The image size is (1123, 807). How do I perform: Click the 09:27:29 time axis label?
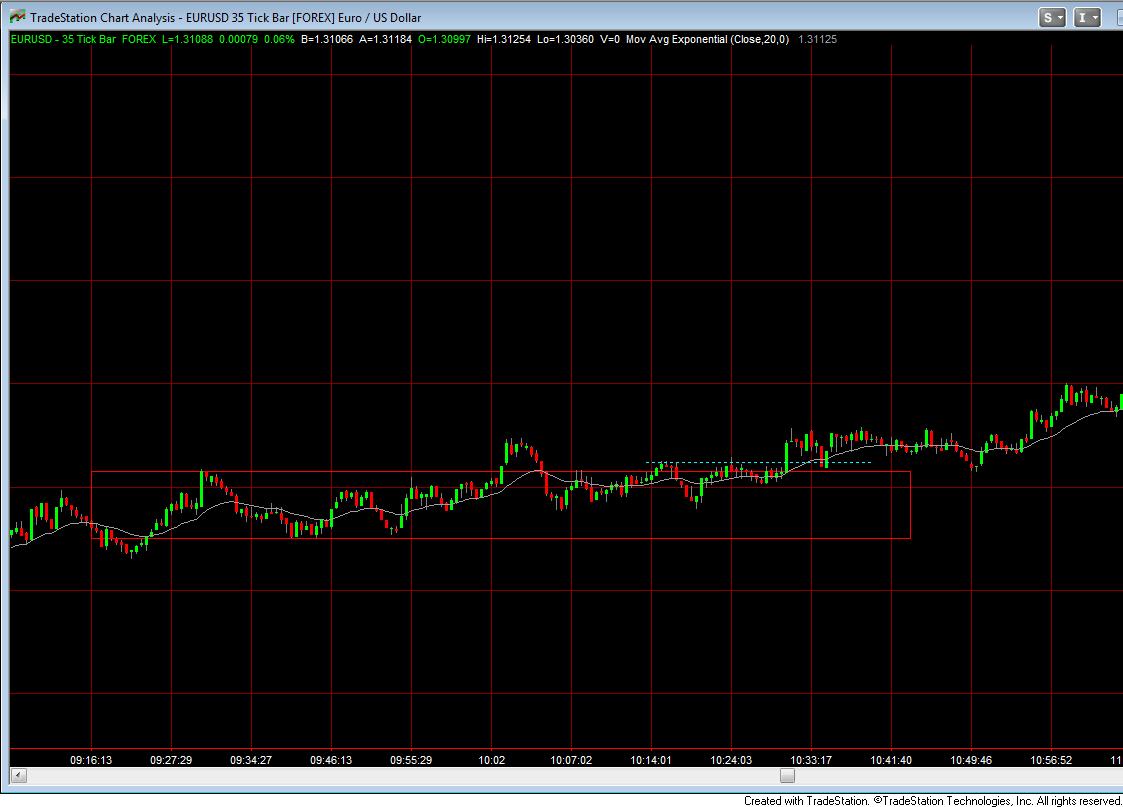click(x=171, y=760)
